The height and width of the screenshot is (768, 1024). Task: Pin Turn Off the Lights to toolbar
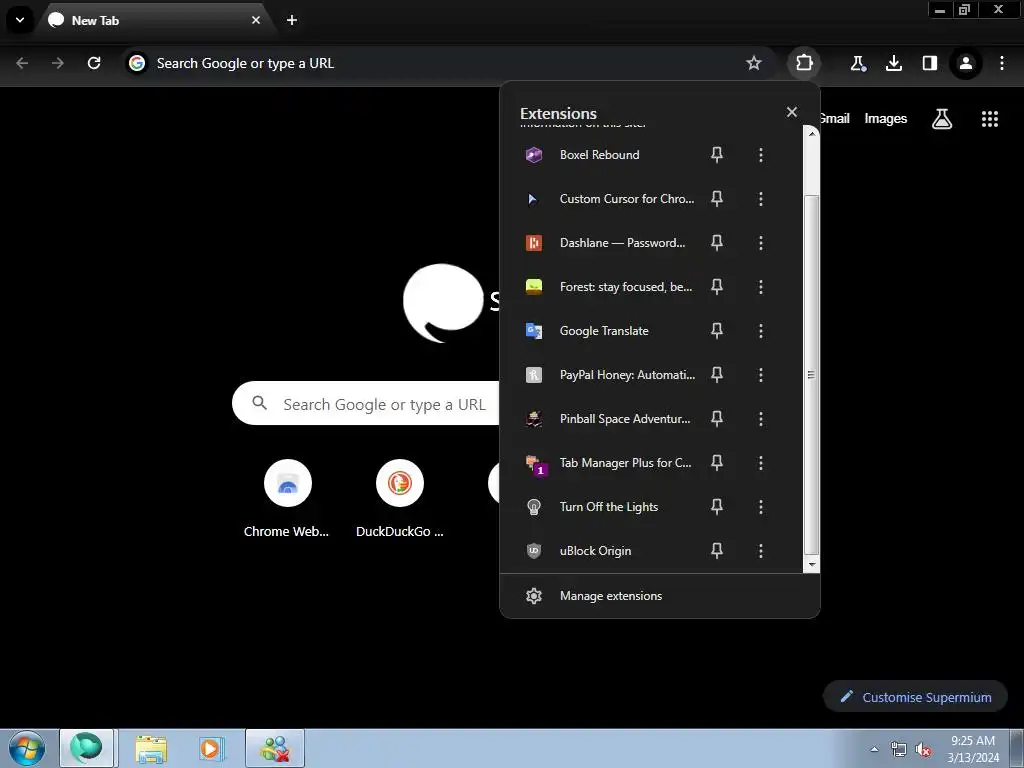click(716, 507)
